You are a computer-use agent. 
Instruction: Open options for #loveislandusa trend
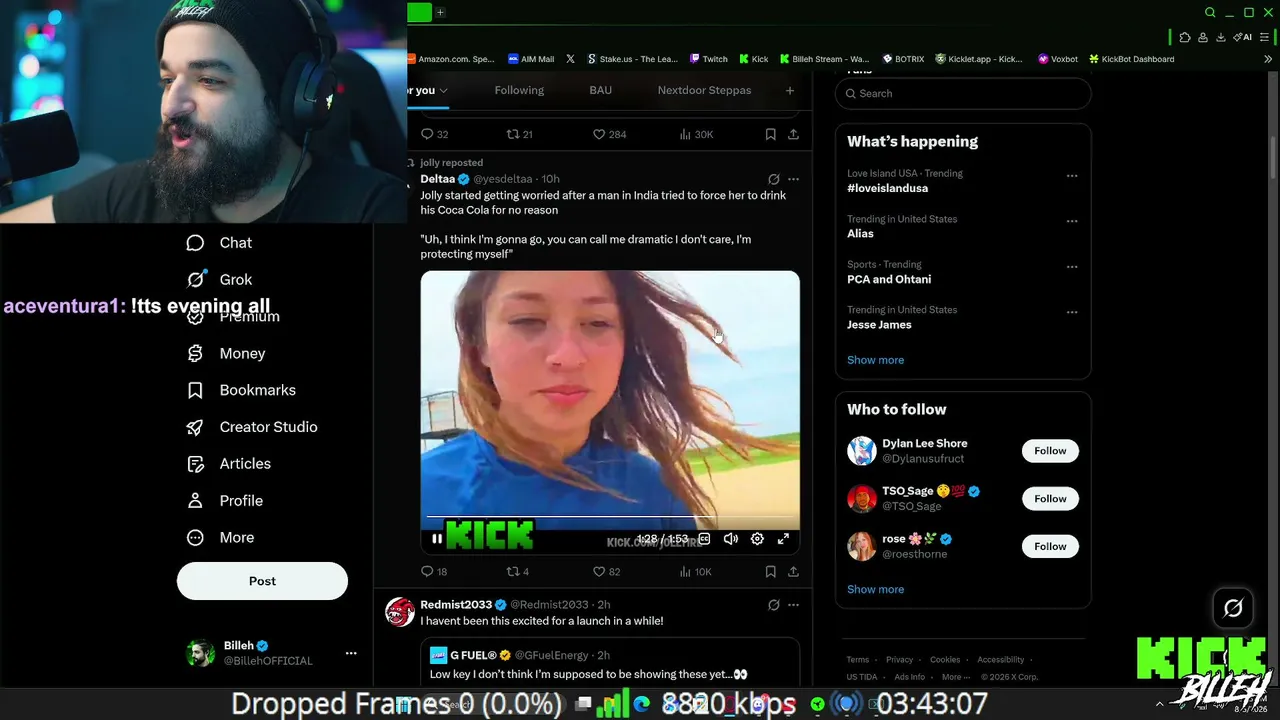pos(1072,176)
